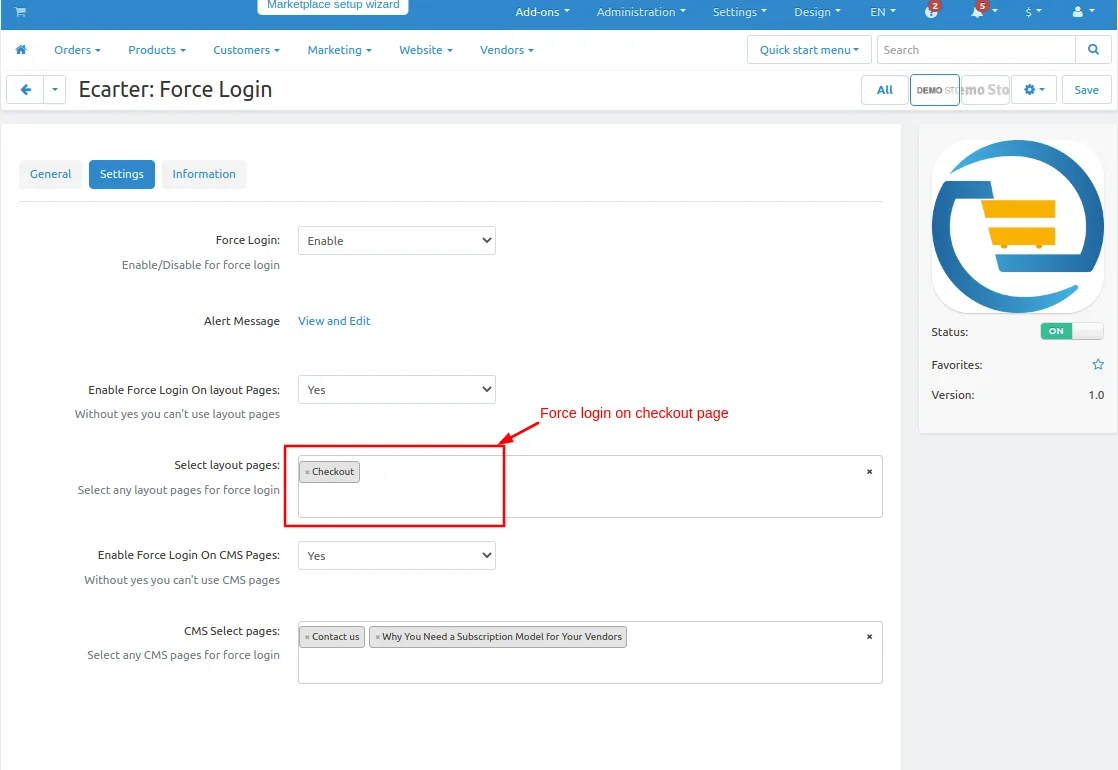Open the gear settings dropdown beside Save
This screenshot has height=770, width=1118.
pos(1034,90)
